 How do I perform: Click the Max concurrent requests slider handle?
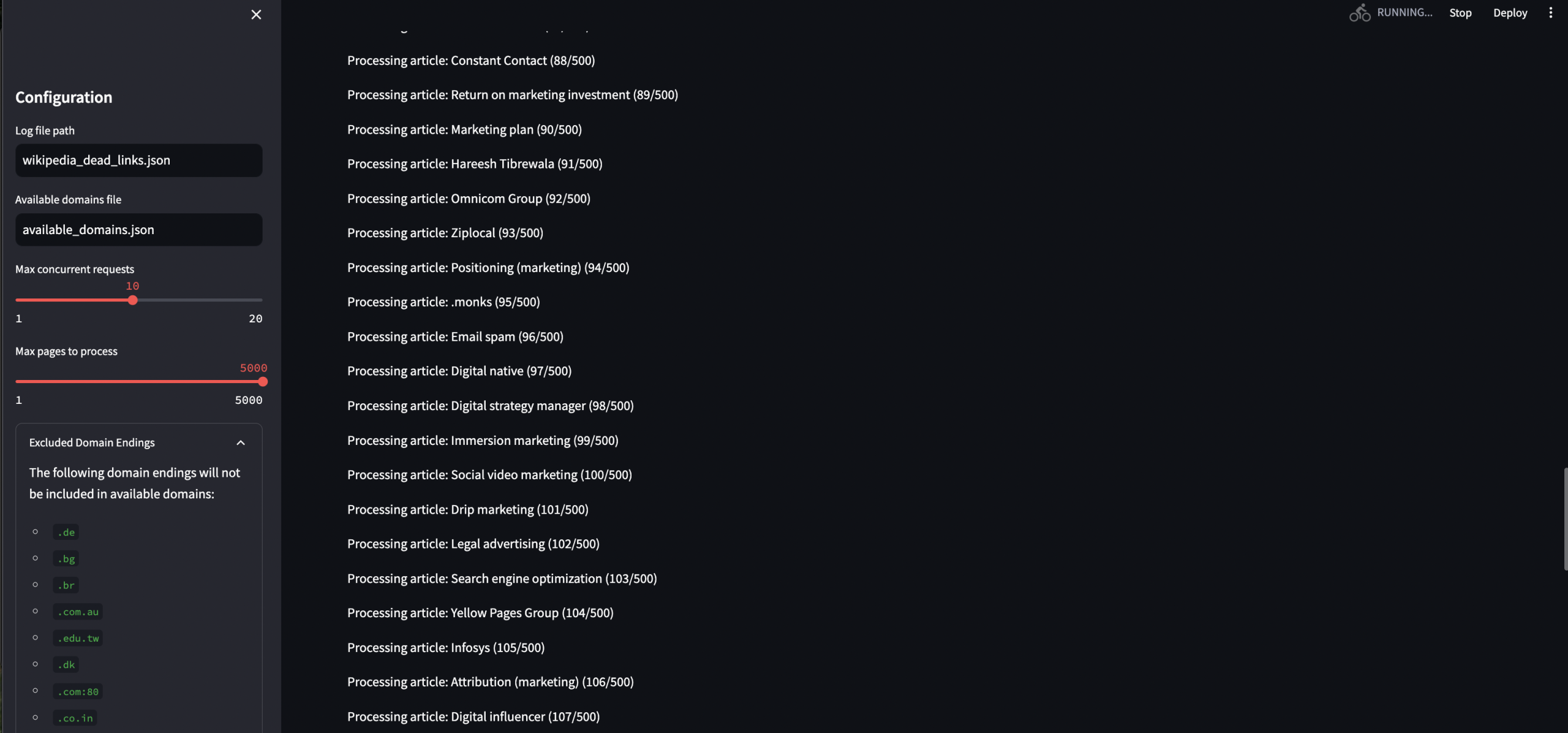133,300
